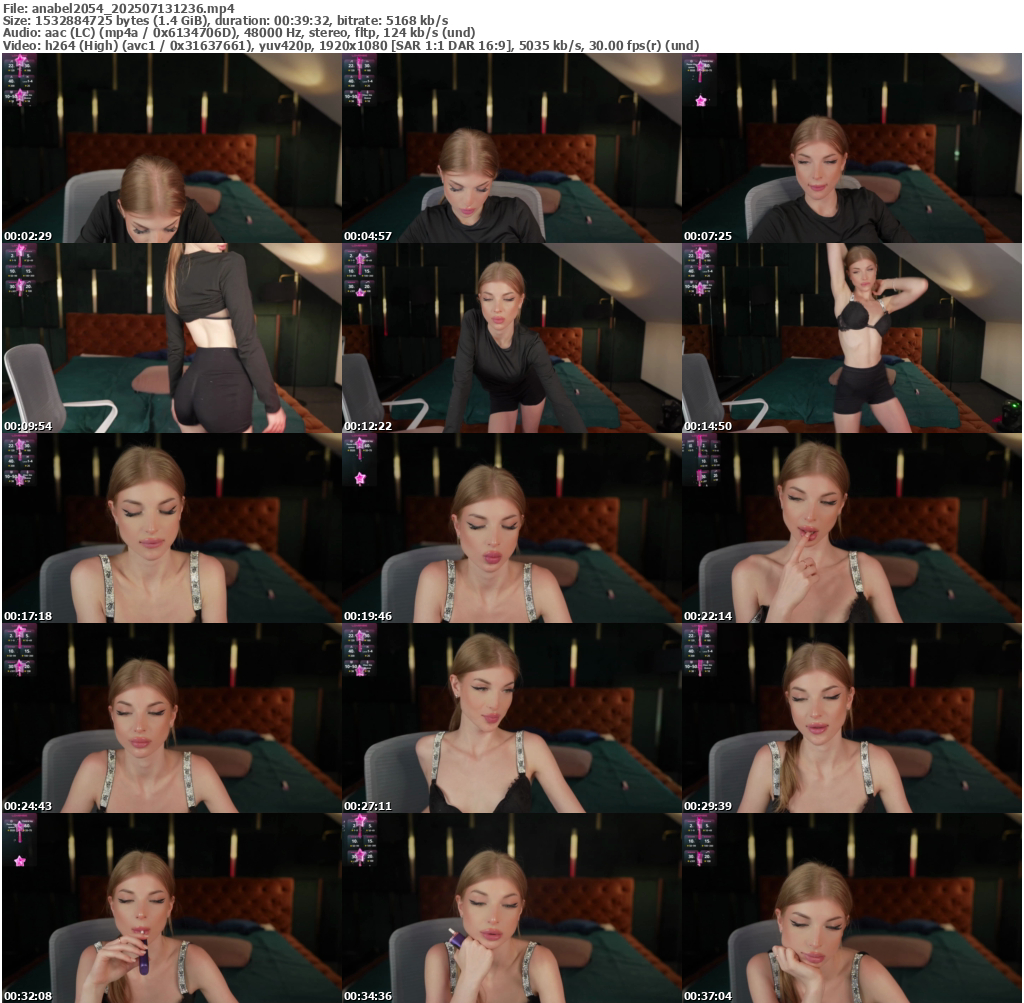Open the thumbnail stamped 00:29:39
1024x1003 pixels.
(852, 718)
